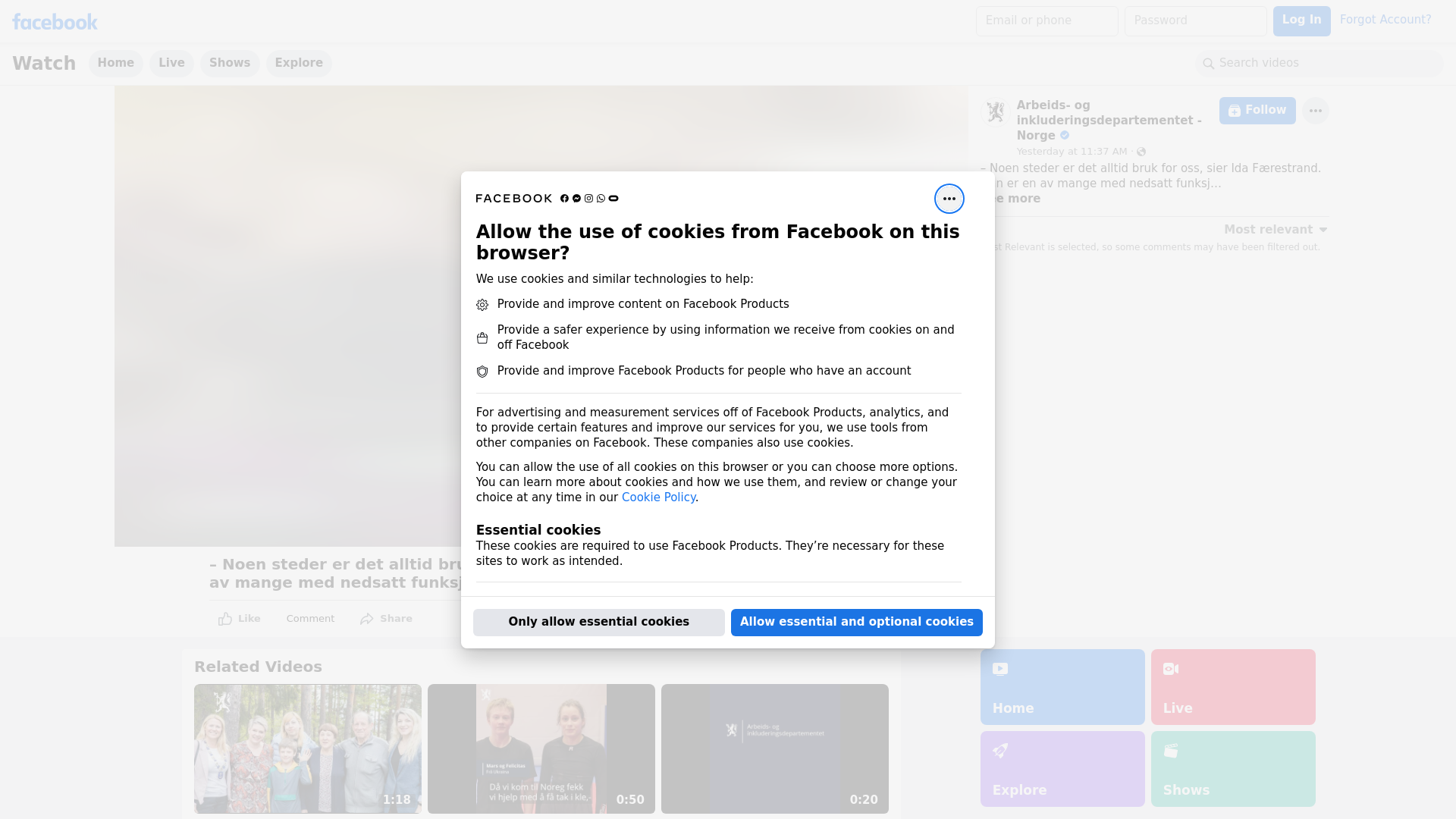This screenshot has width=1456, height=819.
Task: Click the Facebook company icons in dialog header
Action: [x=589, y=199]
